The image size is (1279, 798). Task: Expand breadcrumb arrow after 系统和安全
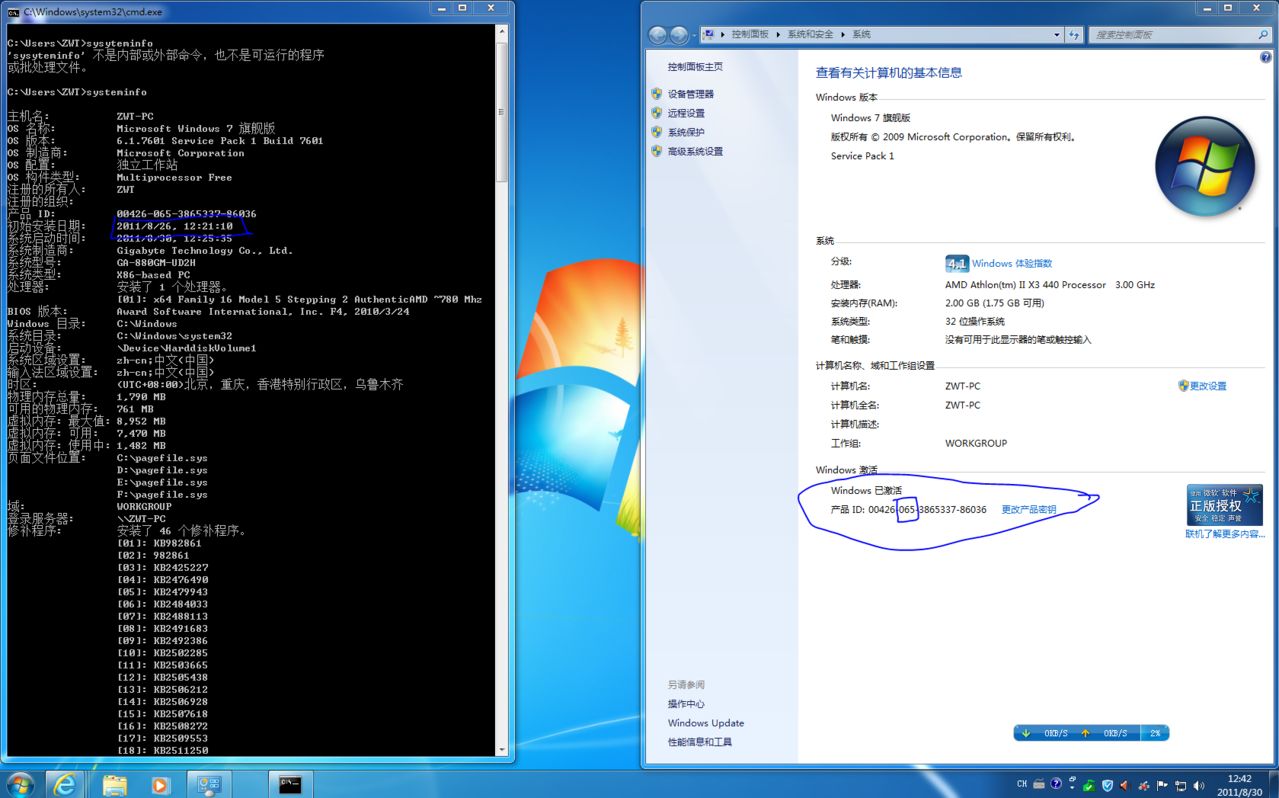pos(845,34)
